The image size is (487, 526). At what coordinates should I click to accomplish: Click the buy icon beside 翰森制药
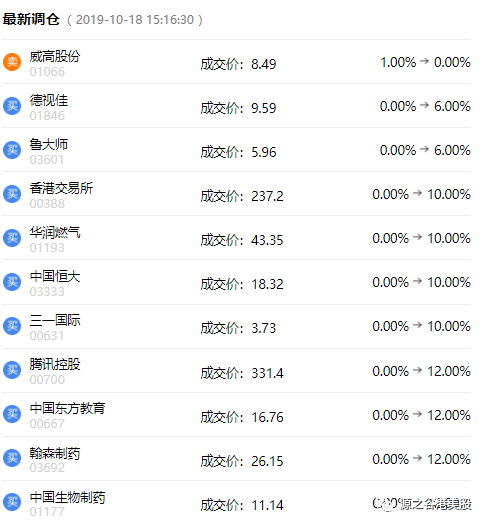pos(12,458)
